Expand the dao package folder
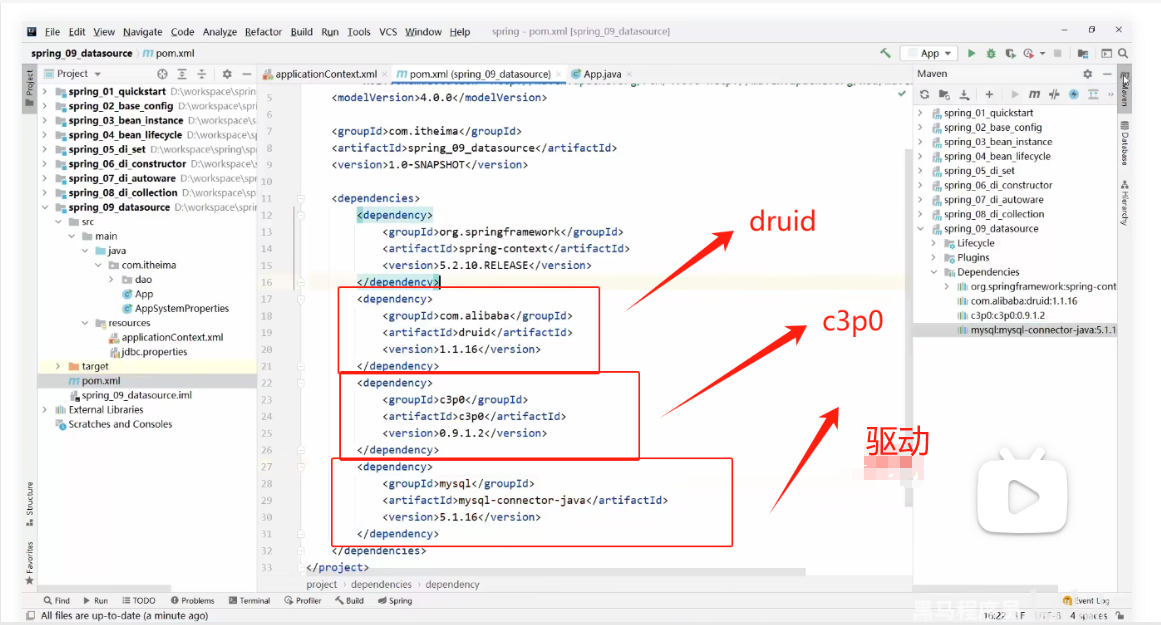This screenshot has height=625, width=1161. click(x=111, y=280)
